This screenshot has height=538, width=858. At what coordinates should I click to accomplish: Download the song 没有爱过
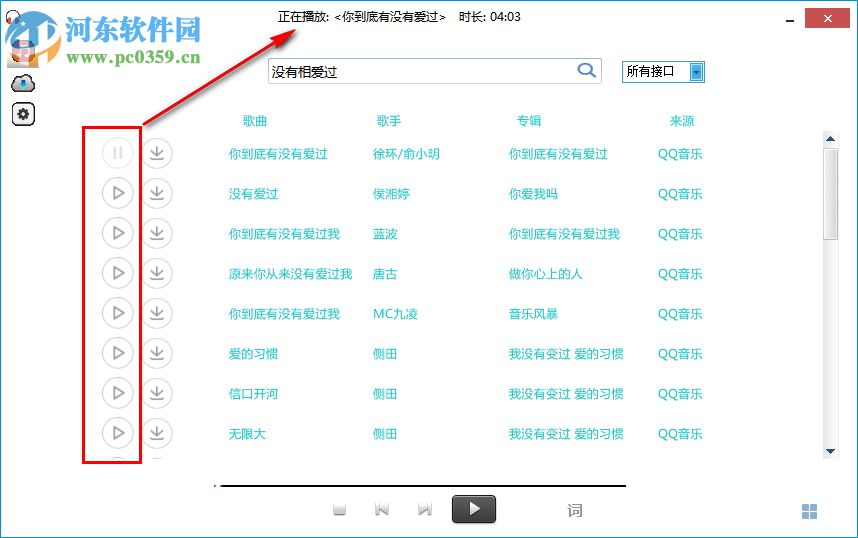(157, 193)
